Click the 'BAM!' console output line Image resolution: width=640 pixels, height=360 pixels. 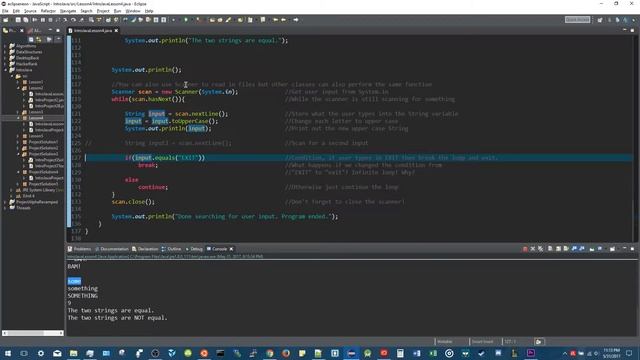[x=74, y=267]
